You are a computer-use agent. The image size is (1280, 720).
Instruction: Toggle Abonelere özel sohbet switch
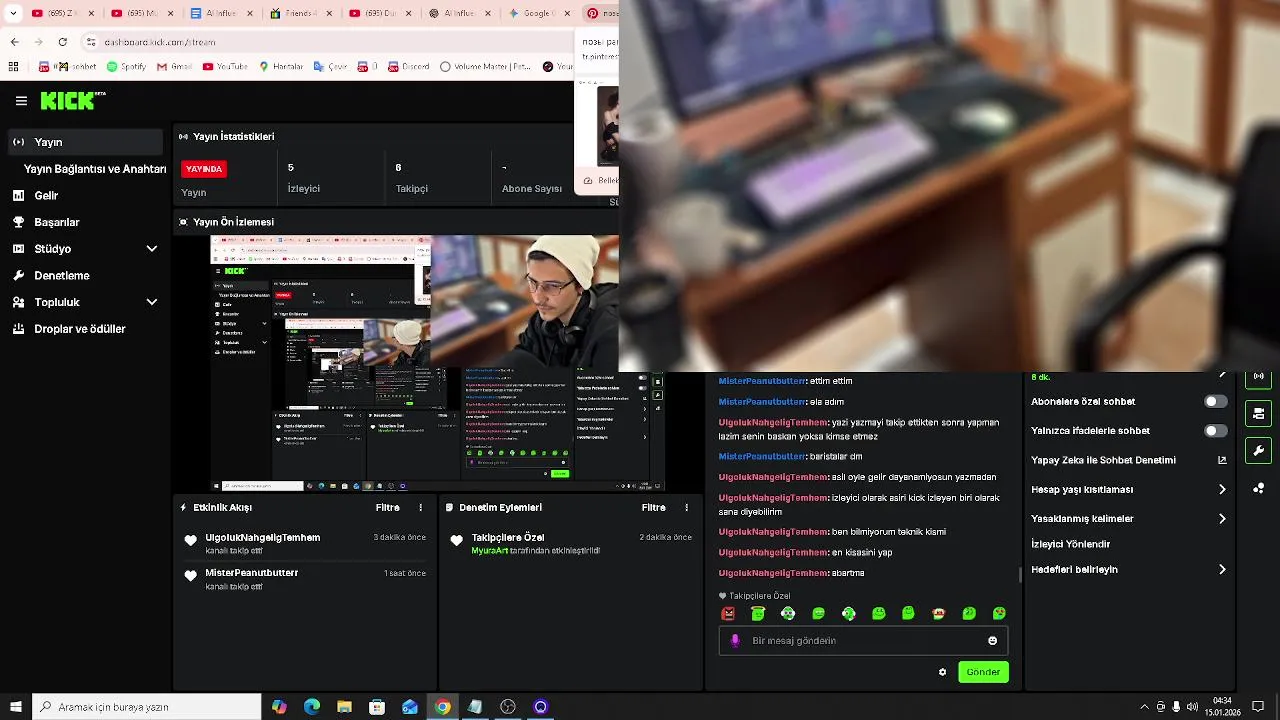click(x=1215, y=402)
